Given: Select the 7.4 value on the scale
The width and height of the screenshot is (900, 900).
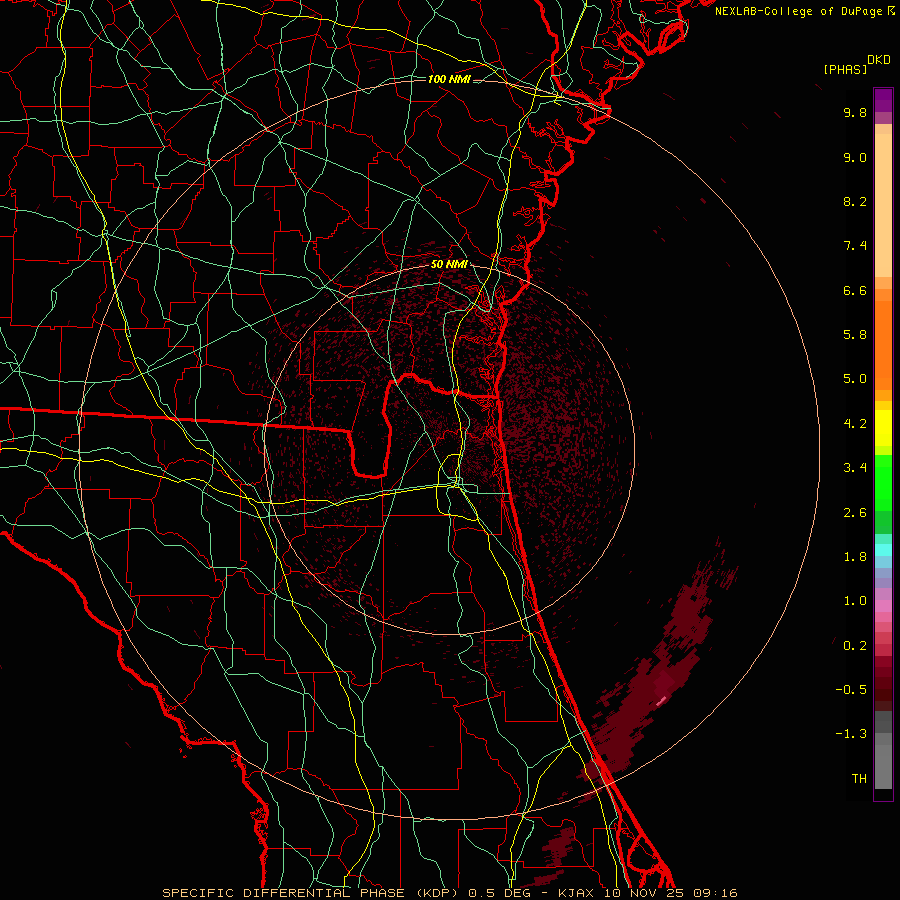Looking at the screenshot, I should point(855,246).
